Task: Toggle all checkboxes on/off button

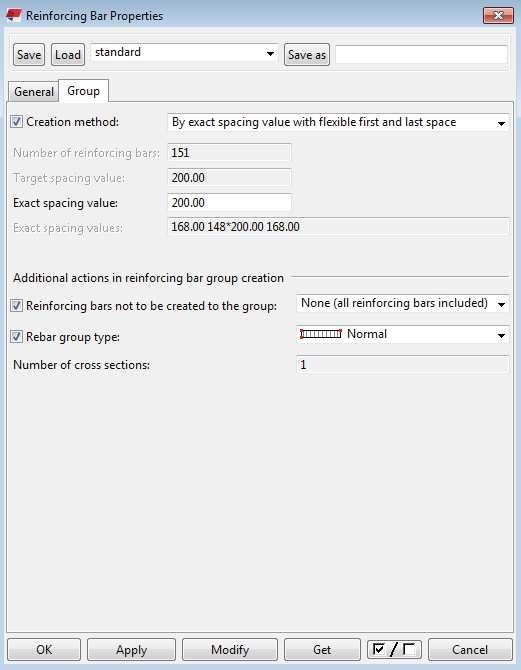Action: point(394,649)
